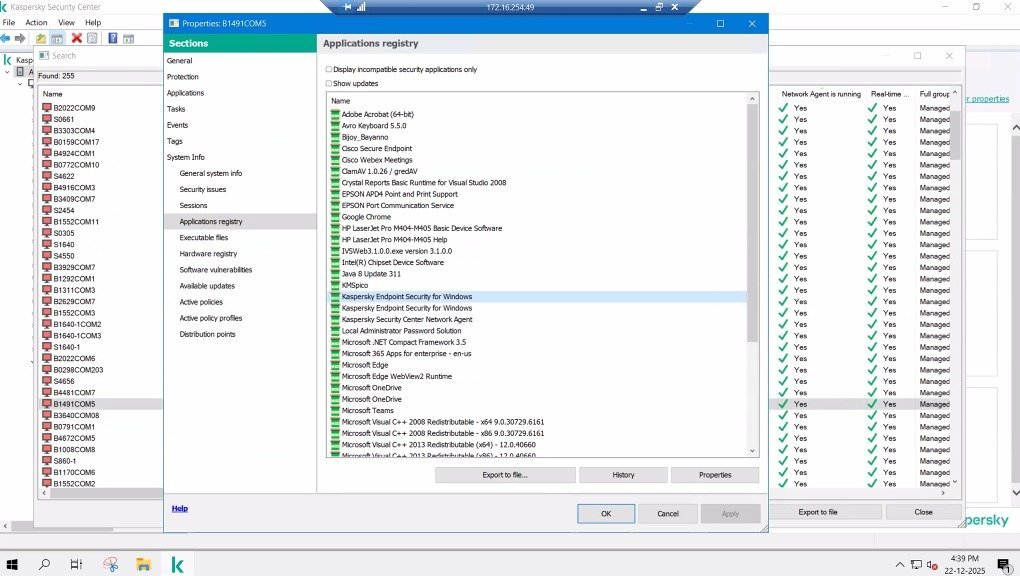Click the Properties button below the list
Screen dimensions: 1020x576
715,475
